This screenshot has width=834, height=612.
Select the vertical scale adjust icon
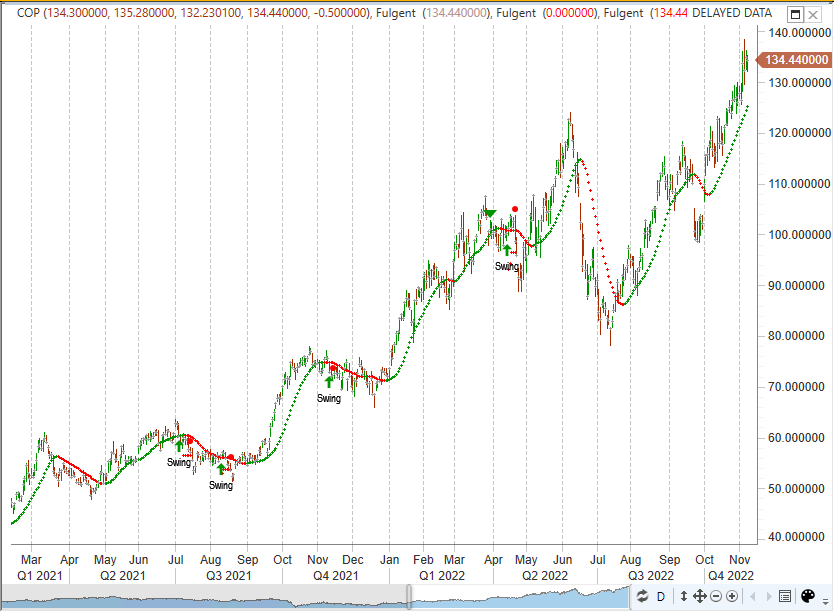[x=684, y=596]
